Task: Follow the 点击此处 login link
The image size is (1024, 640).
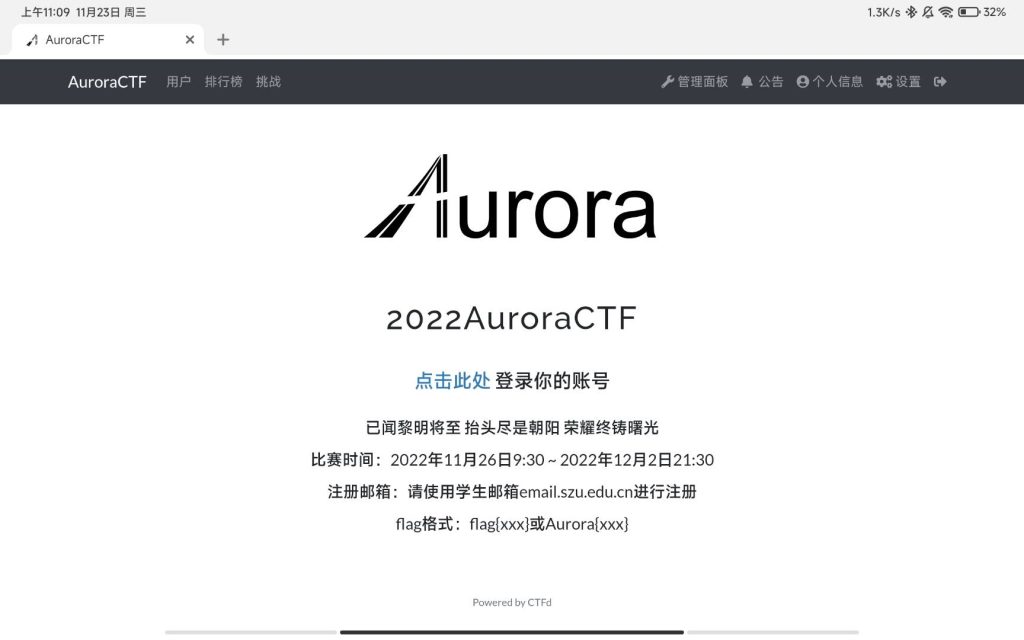Action: (x=452, y=381)
